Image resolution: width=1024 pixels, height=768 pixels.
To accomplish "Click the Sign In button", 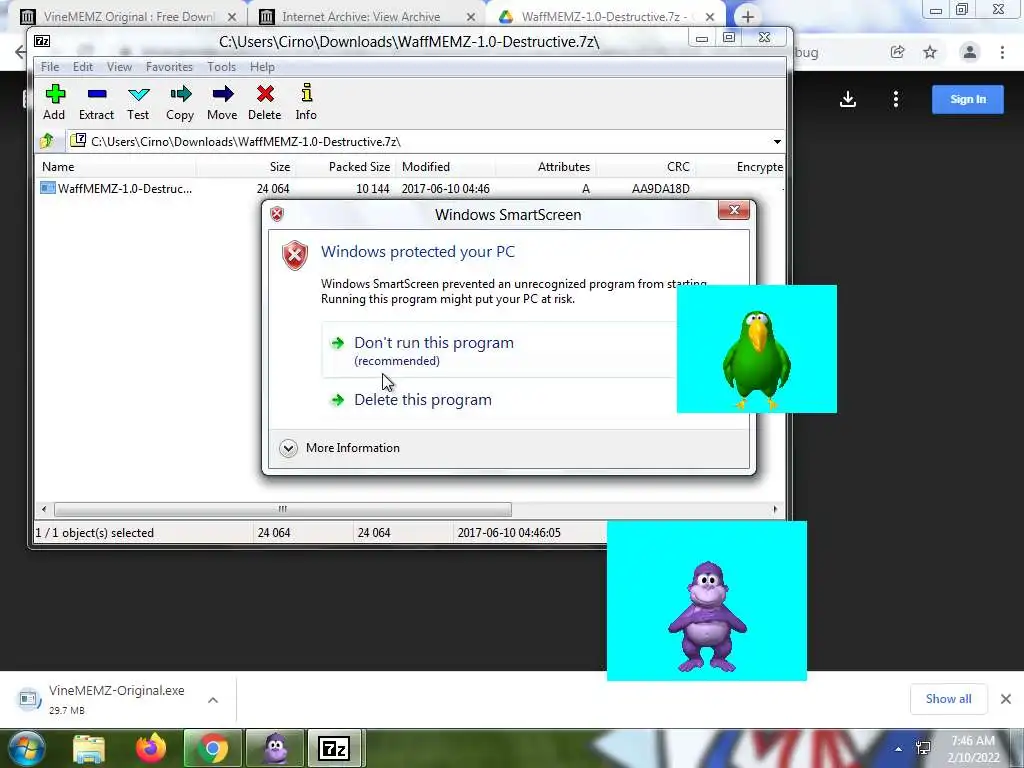I will (968, 99).
